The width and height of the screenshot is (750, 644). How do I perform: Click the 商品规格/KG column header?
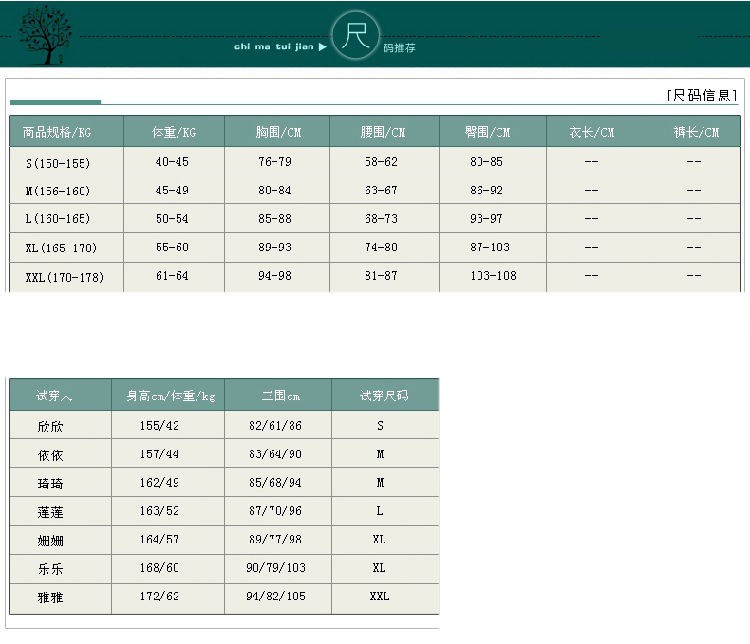point(56,132)
